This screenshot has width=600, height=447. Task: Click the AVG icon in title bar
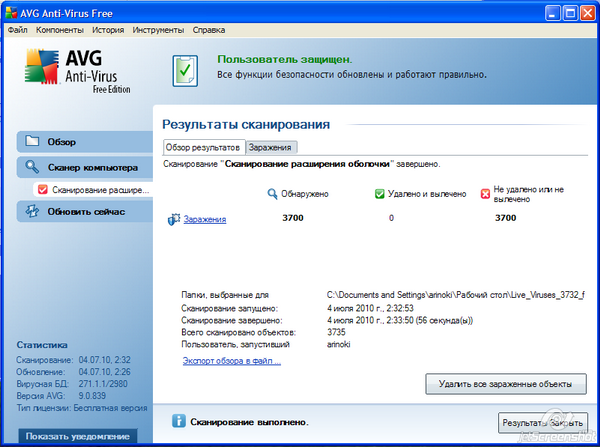[x=11, y=13]
